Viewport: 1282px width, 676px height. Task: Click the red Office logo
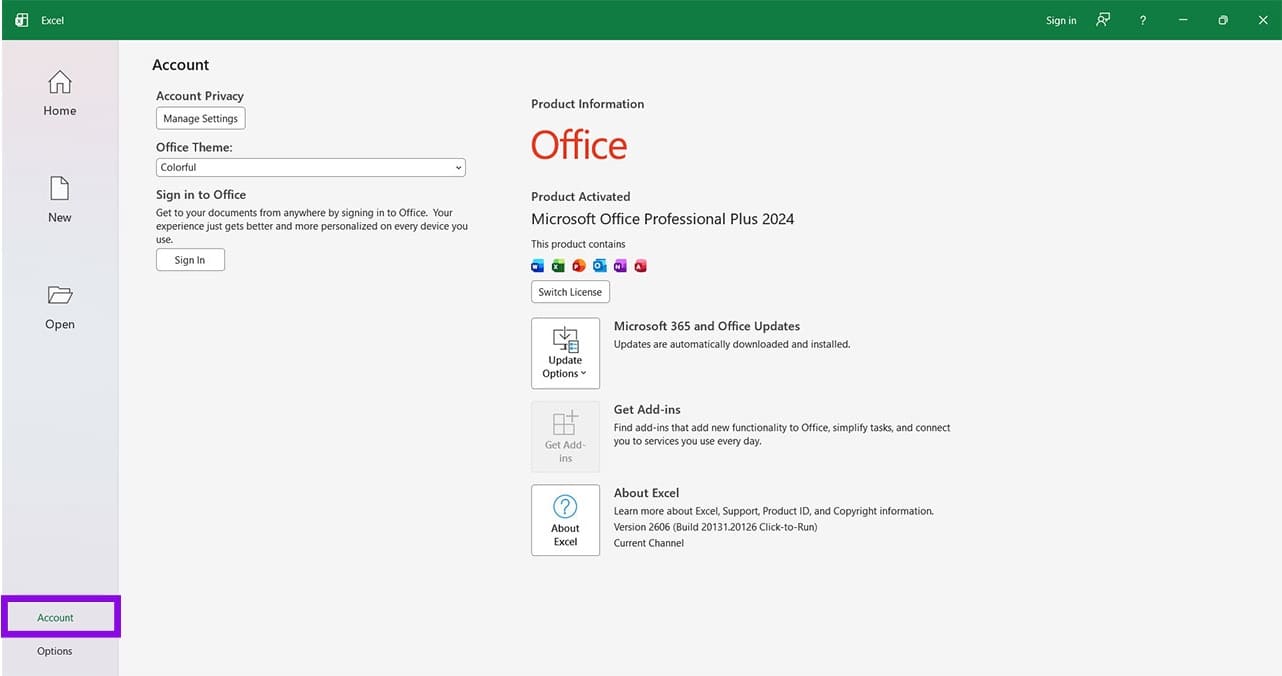click(579, 146)
